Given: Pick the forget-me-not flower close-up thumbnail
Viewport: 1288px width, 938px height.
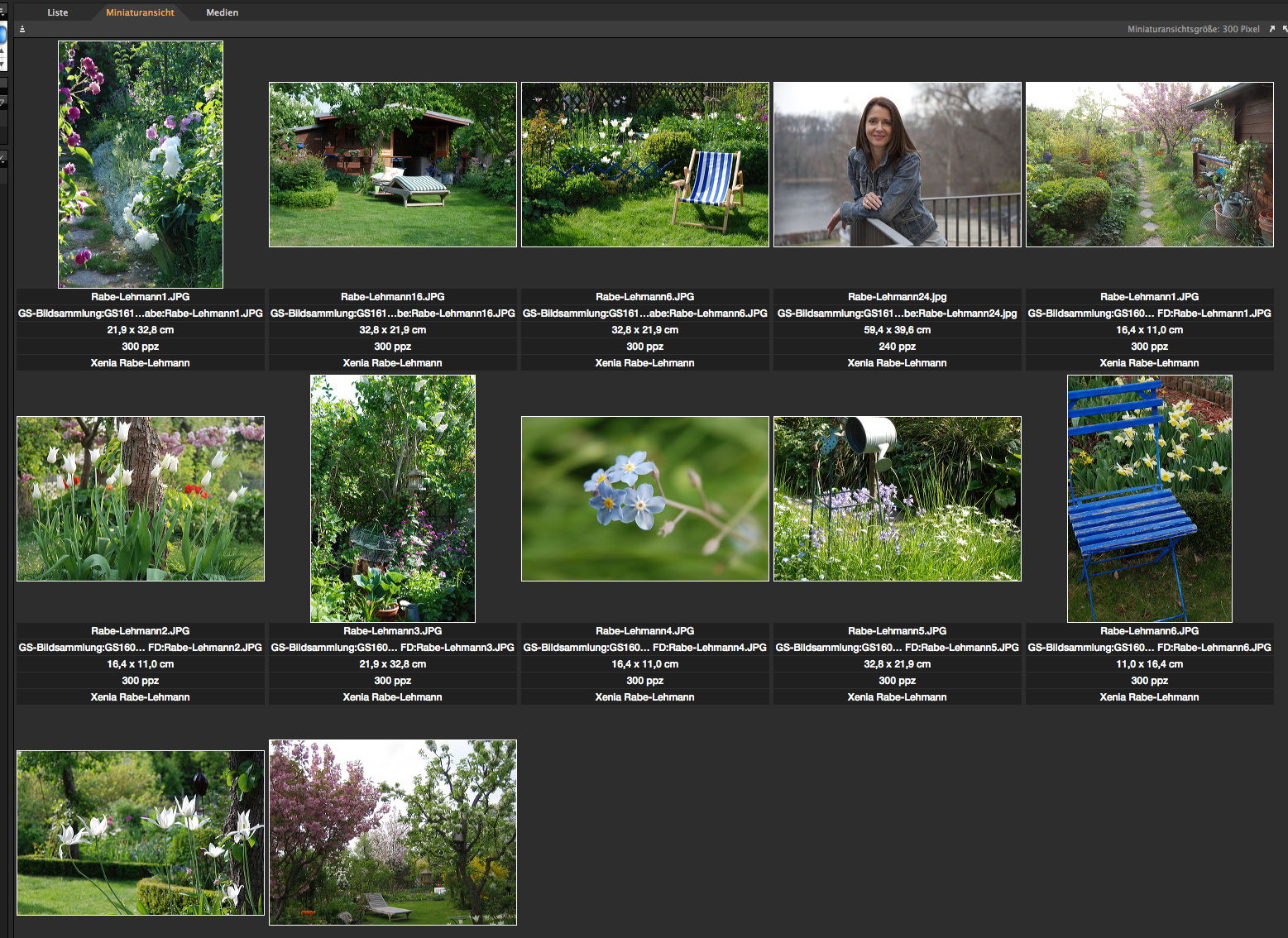Looking at the screenshot, I should [x=644, y=499].
